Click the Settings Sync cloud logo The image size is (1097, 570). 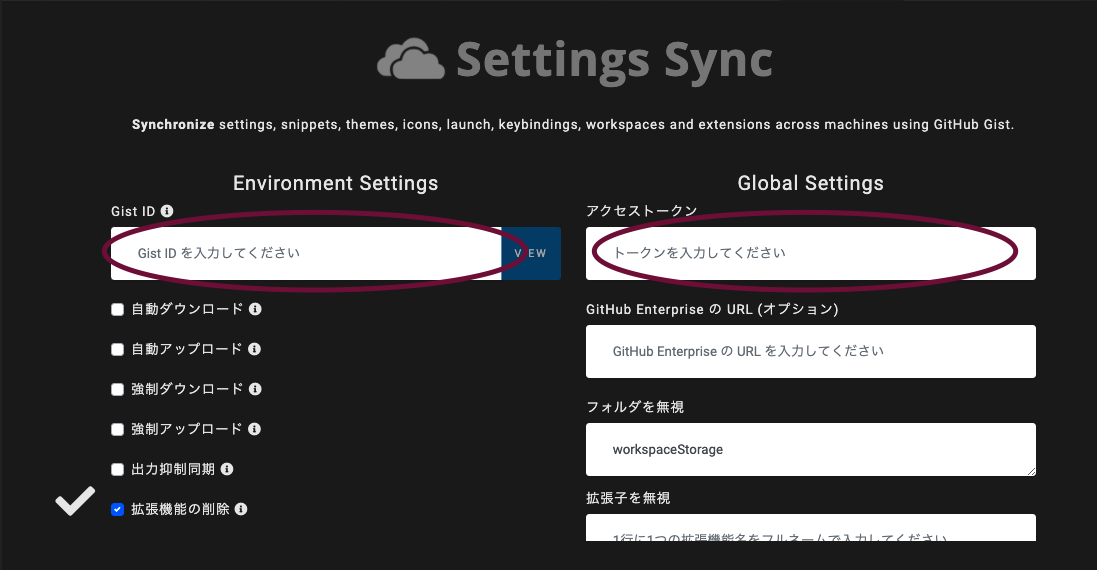411,59
